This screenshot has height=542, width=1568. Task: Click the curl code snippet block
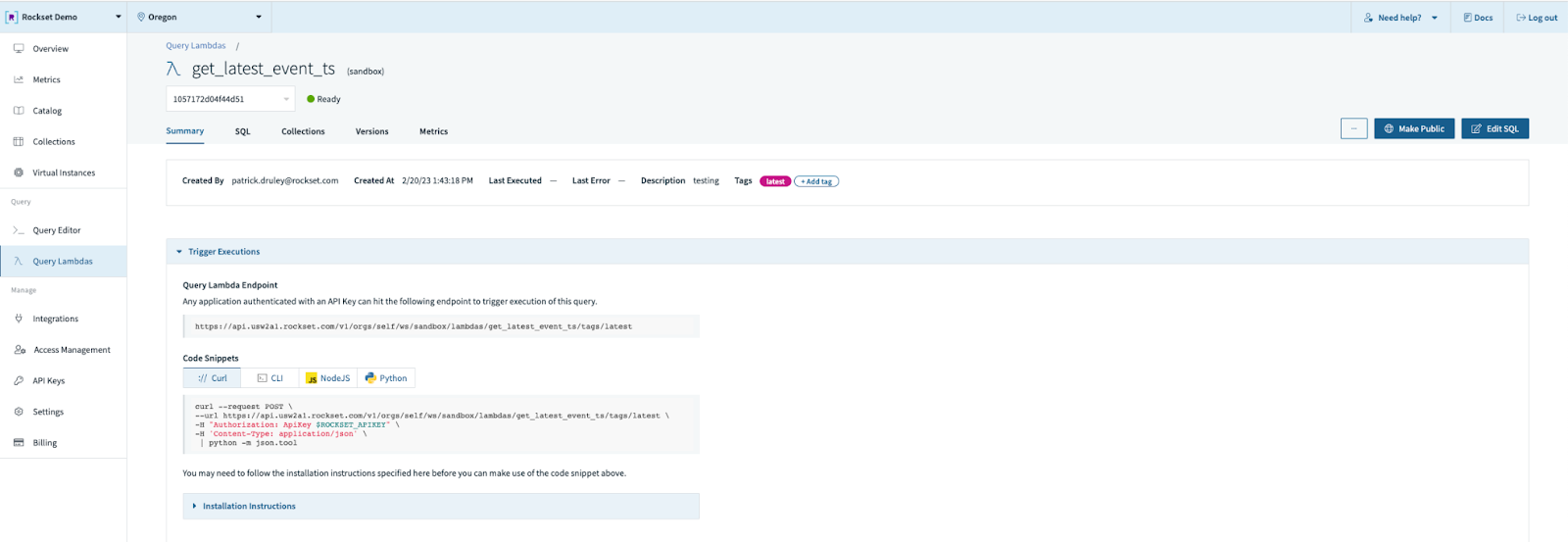tap(441, 424)
